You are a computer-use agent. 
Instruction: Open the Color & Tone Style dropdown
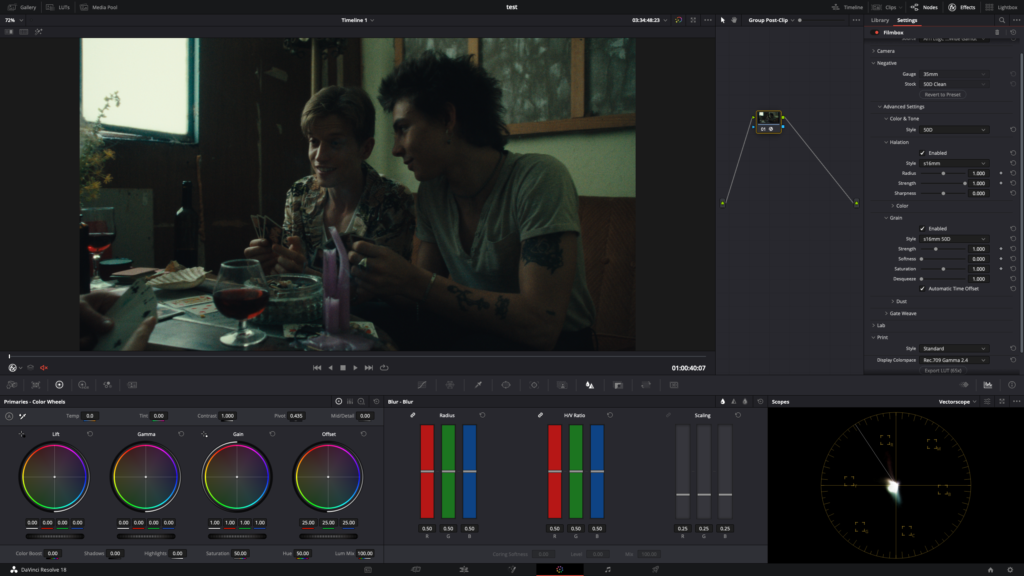954,130
